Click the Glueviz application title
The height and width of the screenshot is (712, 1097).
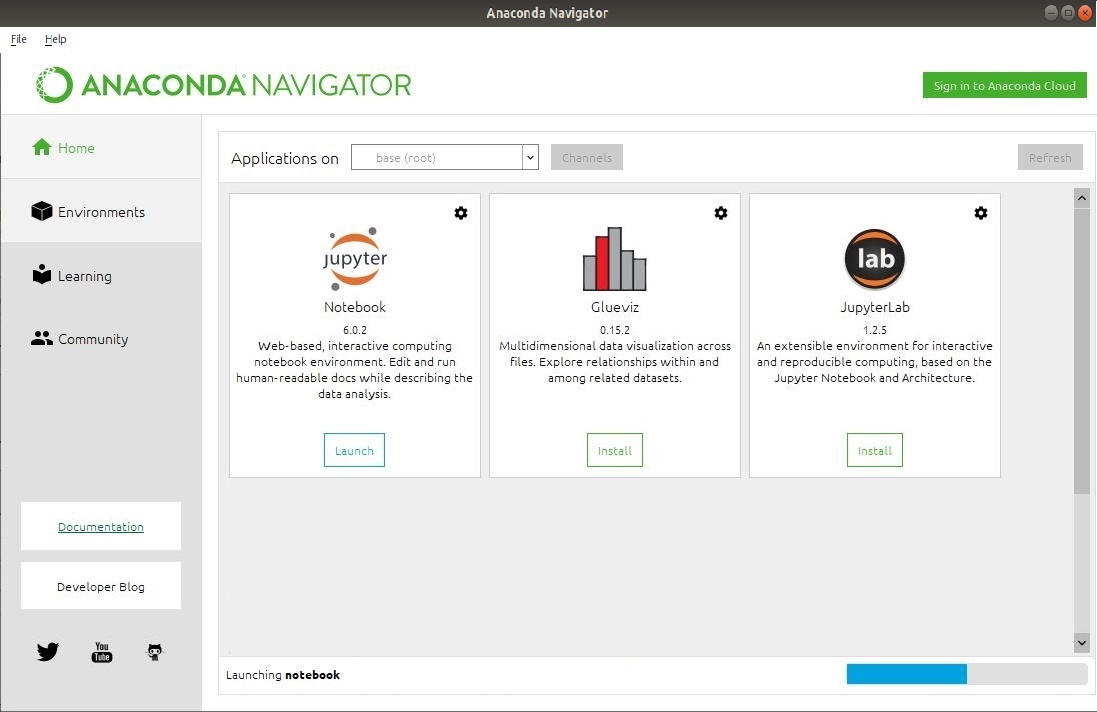[615, 307]
